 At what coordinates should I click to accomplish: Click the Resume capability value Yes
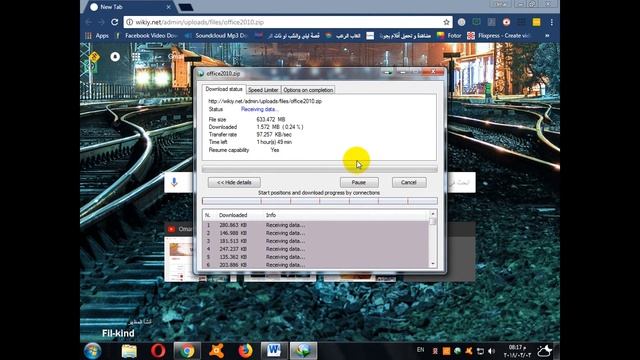tap(275, 150)
